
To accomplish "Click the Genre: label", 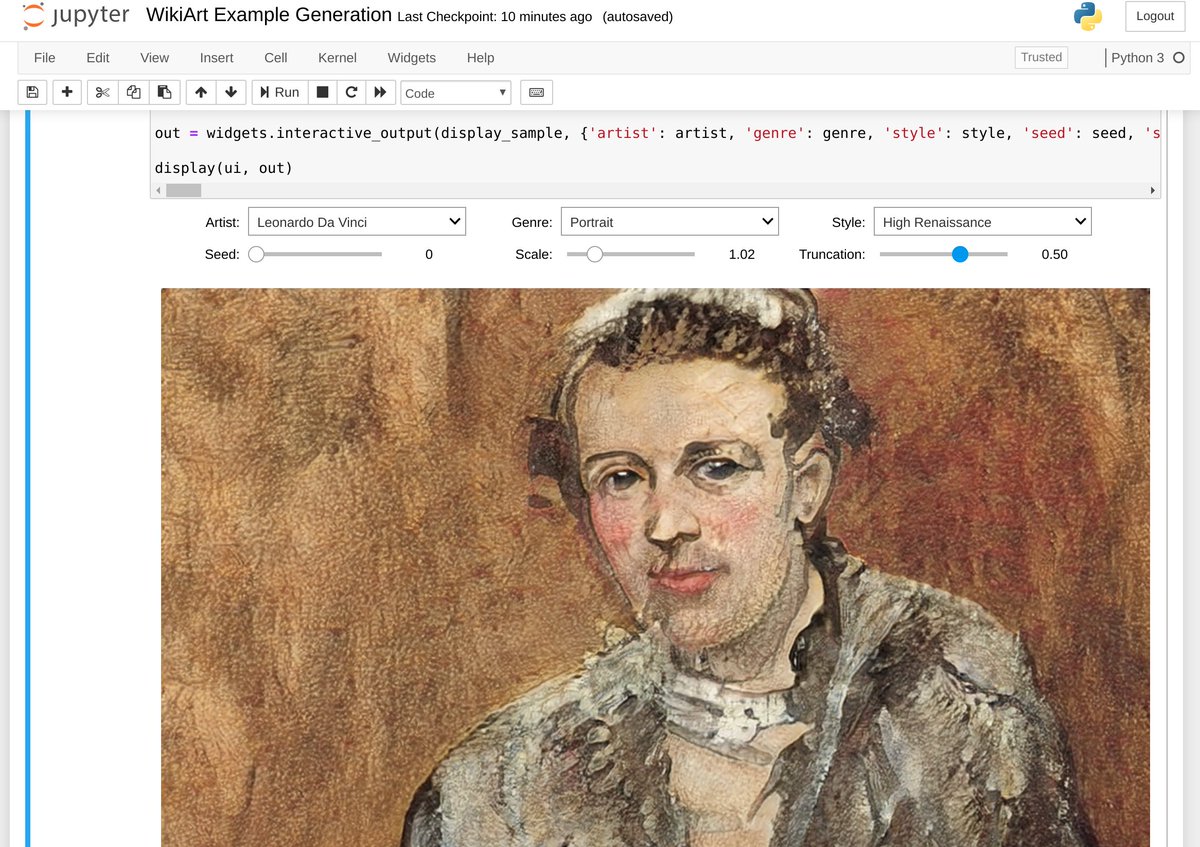I will coord(532,222).
